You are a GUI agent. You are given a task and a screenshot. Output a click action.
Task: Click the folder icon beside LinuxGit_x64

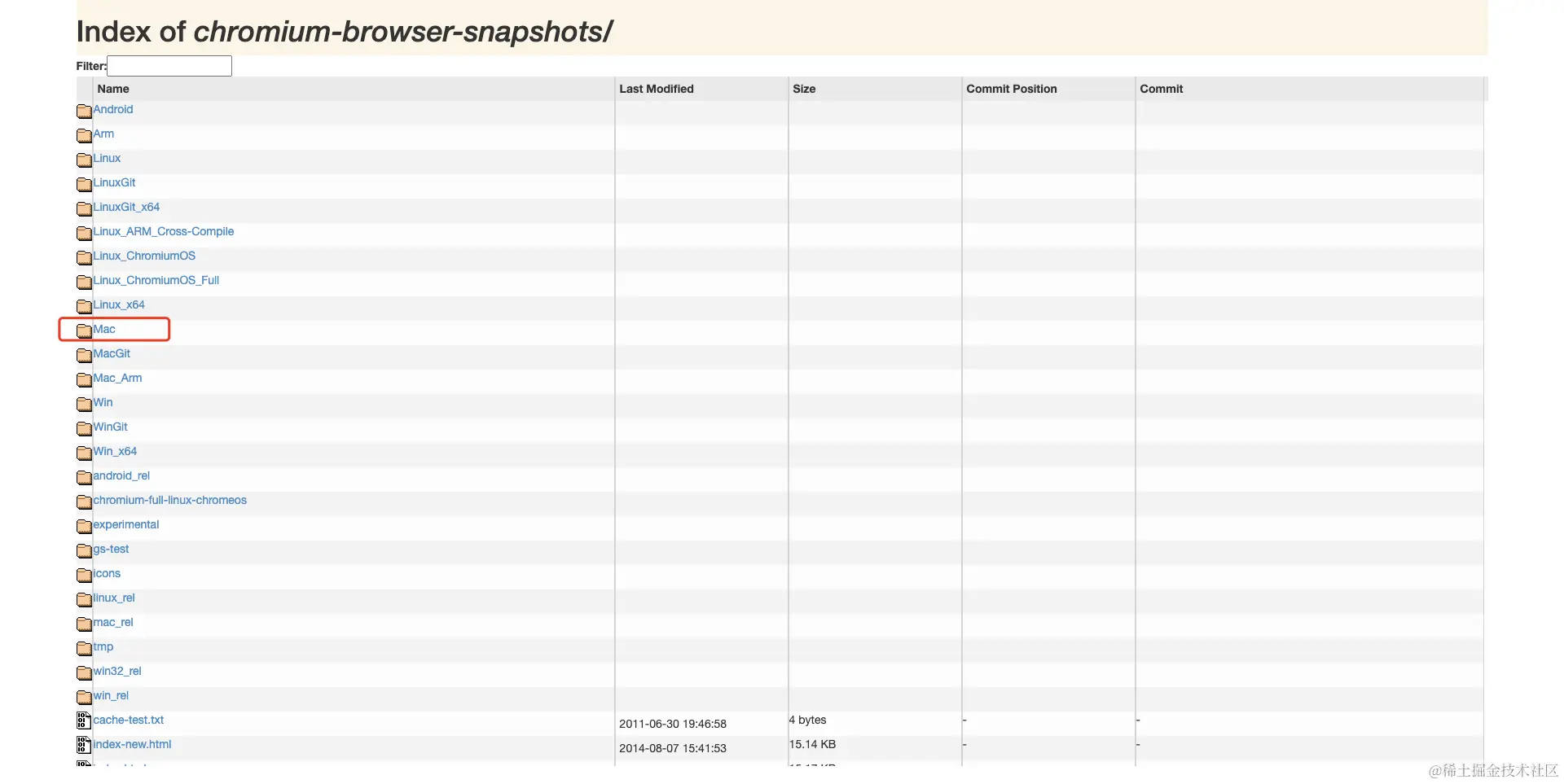coord(84,208)
